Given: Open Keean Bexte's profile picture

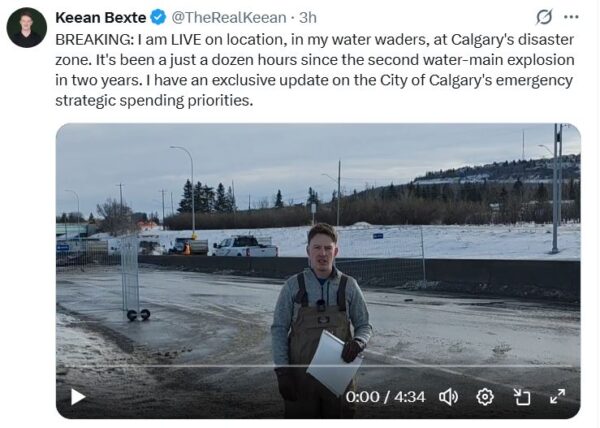Looking at the screenshot, I should [26, 27].
